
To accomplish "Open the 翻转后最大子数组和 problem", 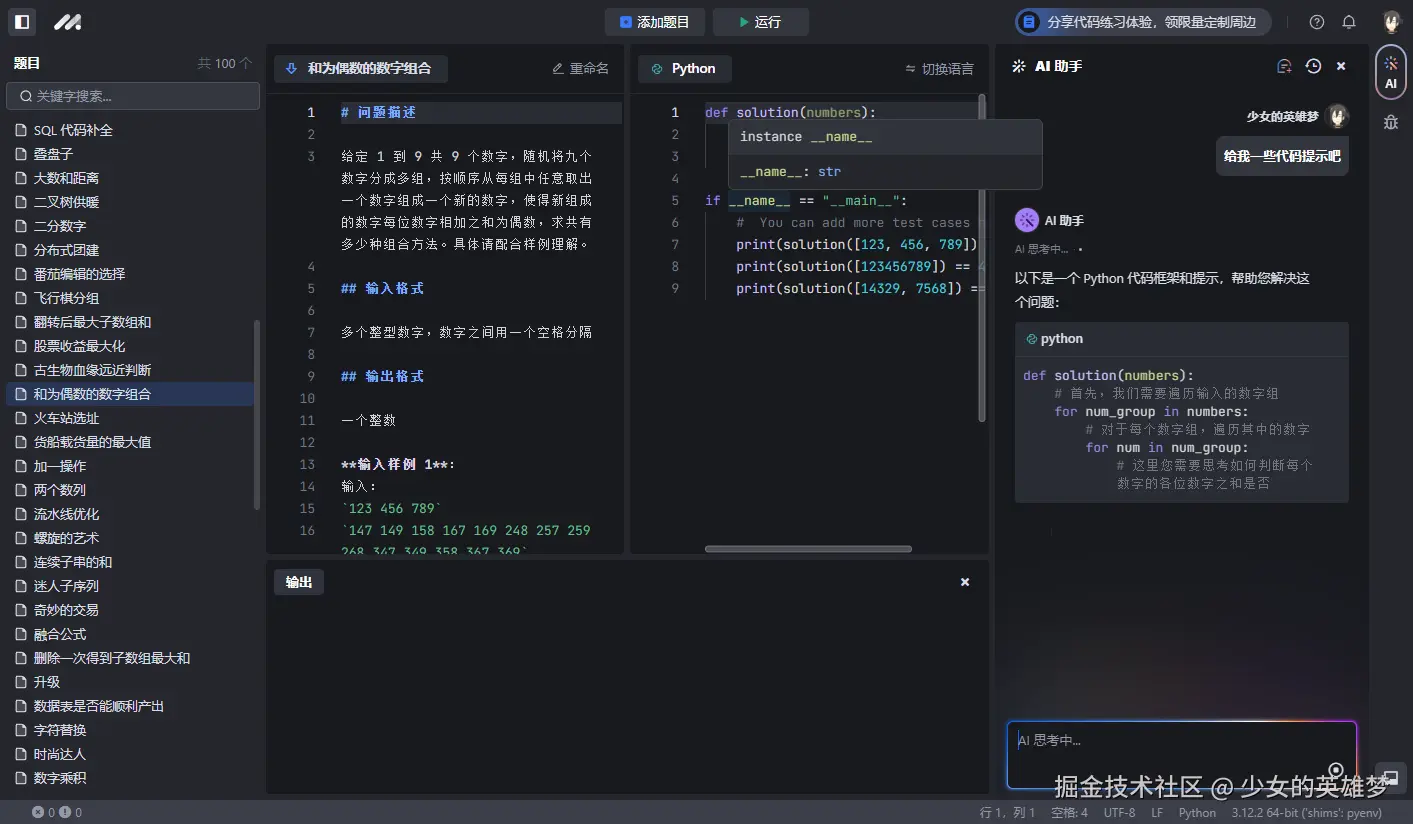I will click(130, 322).
